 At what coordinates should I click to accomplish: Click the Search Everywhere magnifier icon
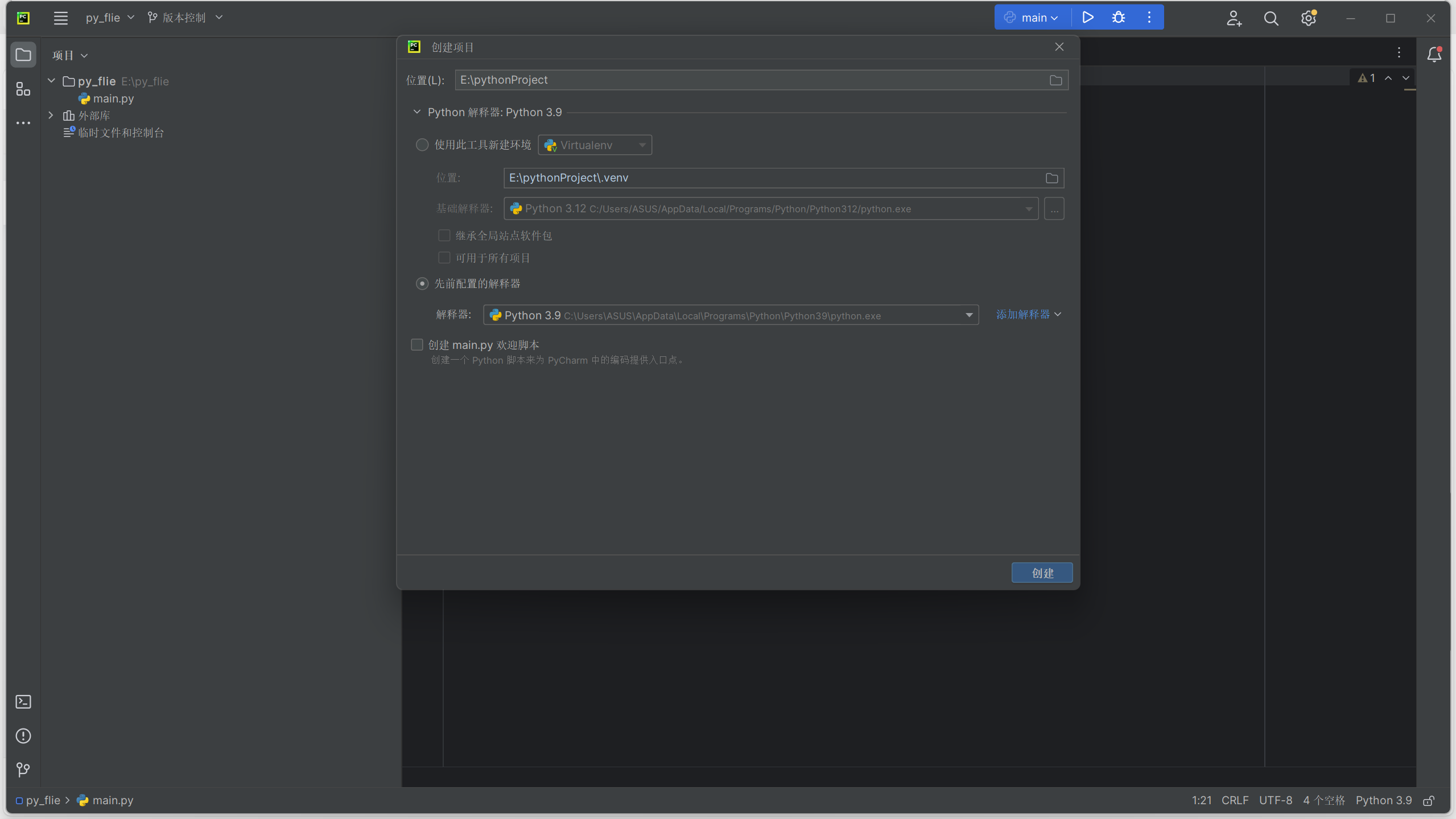[x=1271, y=18]
